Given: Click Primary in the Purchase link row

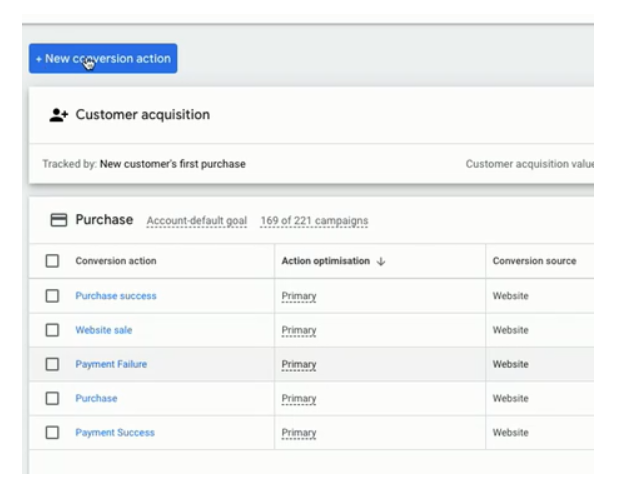Looking at the screenshot, I should [299, 399].
